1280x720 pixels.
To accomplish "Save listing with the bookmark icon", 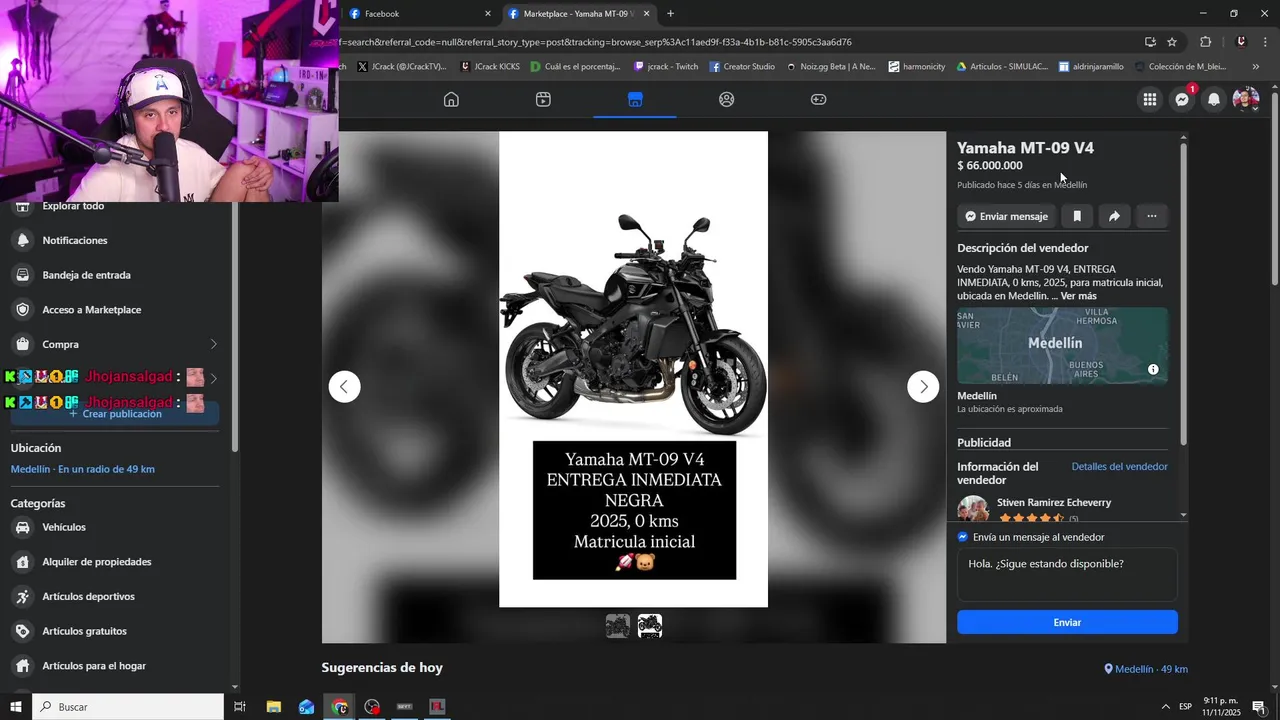I will [1077, 216].
